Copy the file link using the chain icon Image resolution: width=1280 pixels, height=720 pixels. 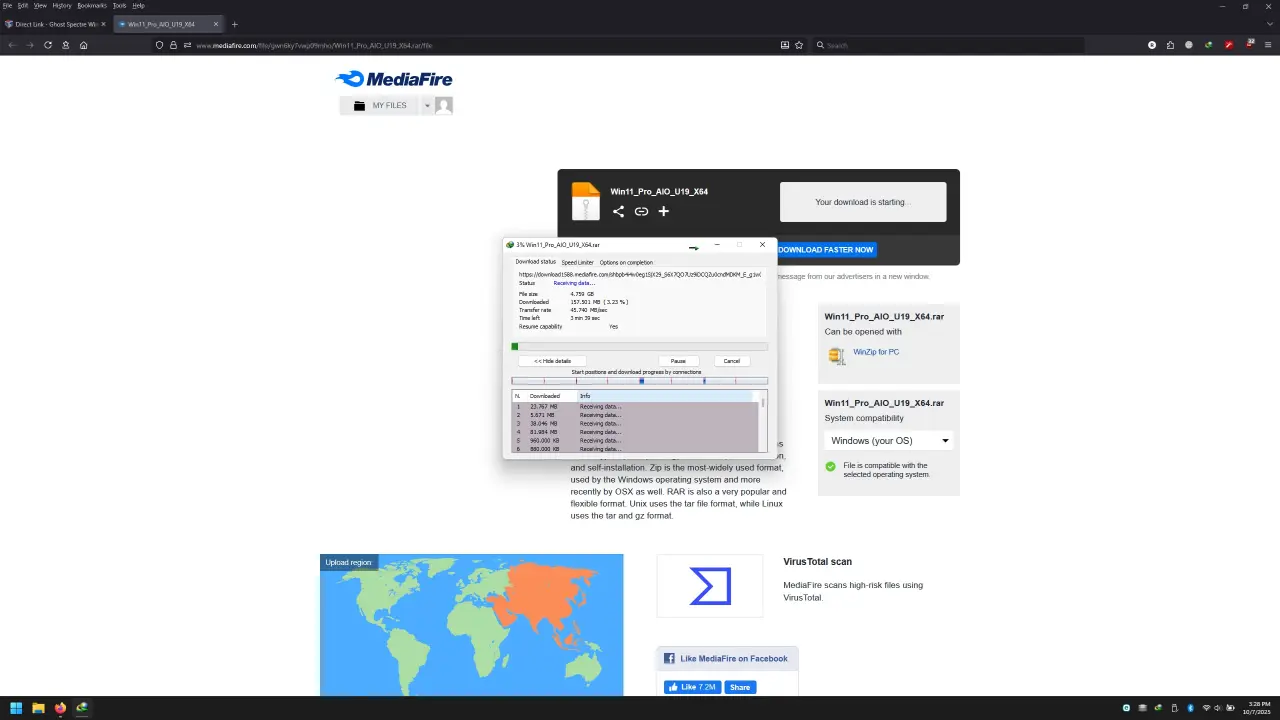click(x=641, y=211)
